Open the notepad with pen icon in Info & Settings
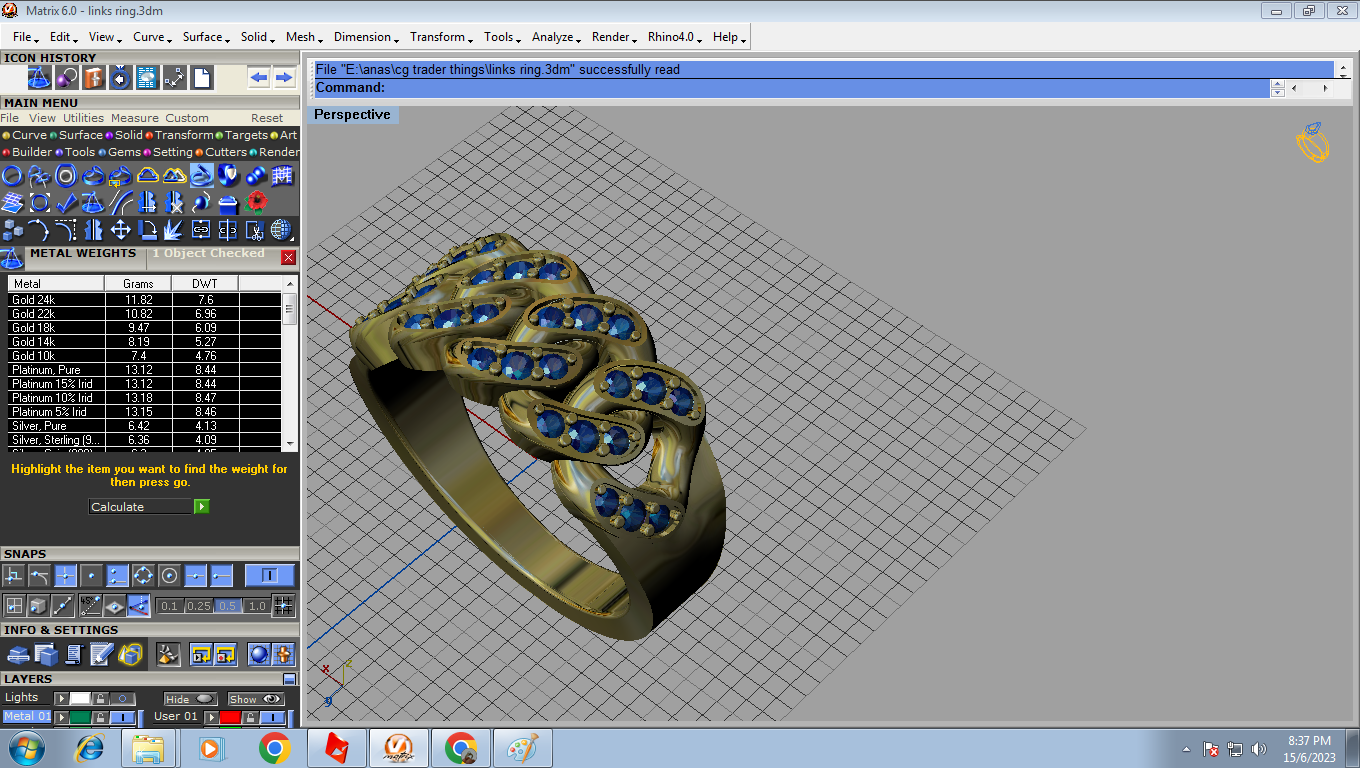Image resolution: width=1360 pixels, height=768 pixels. [x=102, y=654]
